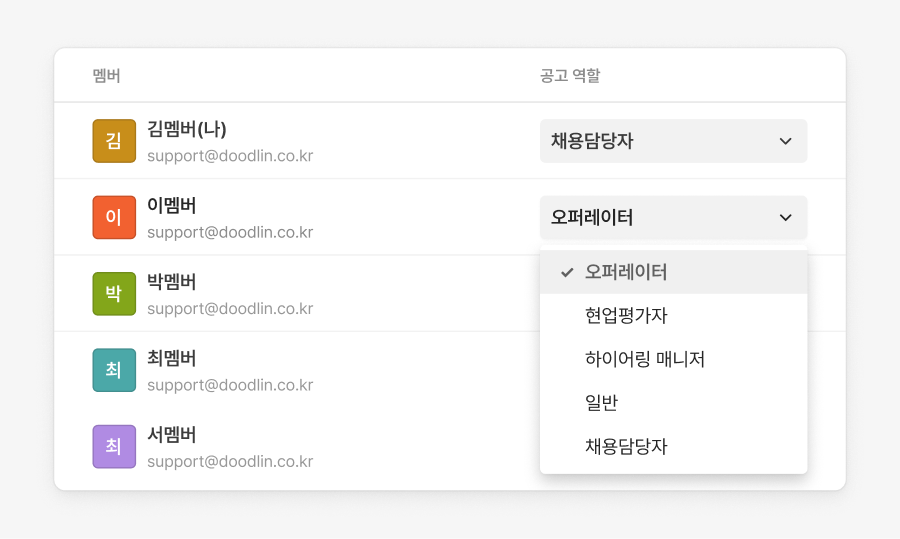Click chevron arrow on 오퍼레이터 dropdown
The width and height of the screenshot is (900, 539).
point(785,217)
